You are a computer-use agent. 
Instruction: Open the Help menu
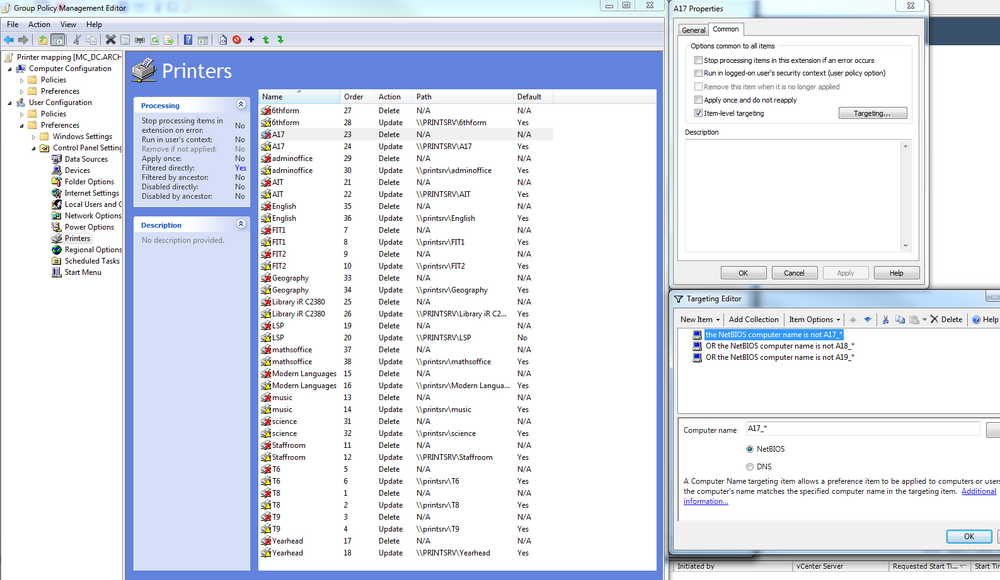click(x=94, y=24)
